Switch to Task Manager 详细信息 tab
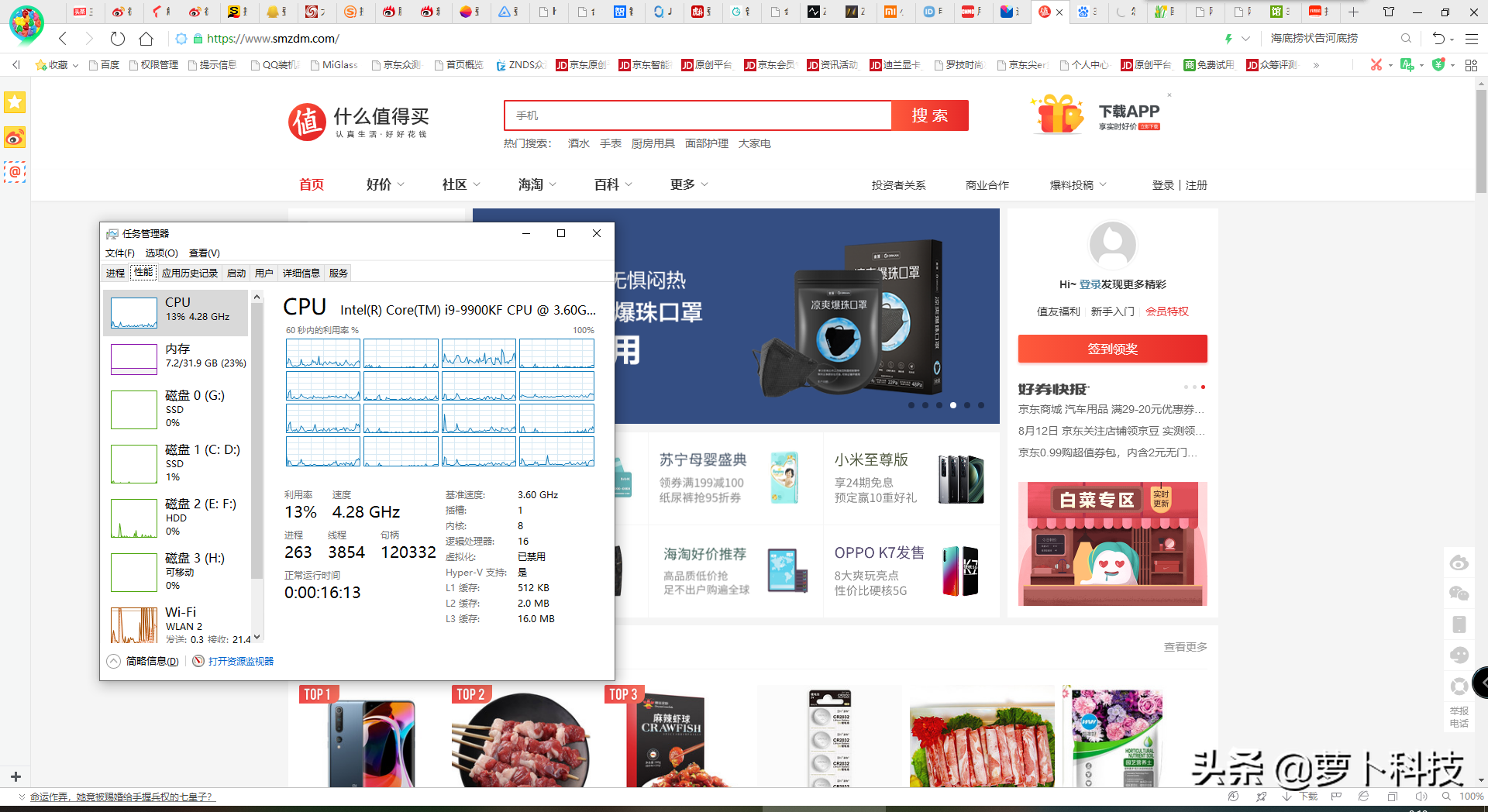The width and height of the screenshot is (1488, 812). pyautogui.click(x=301, y=273)
